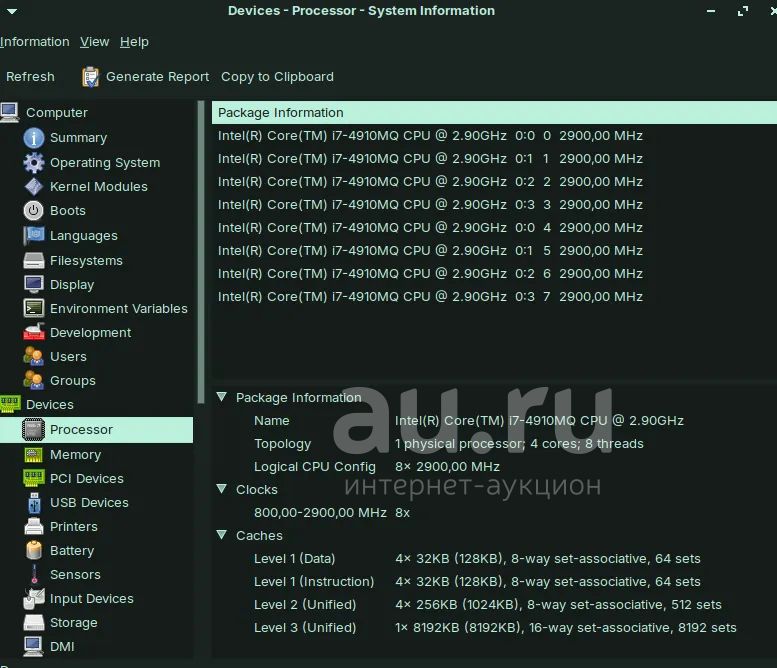This screenshot has height=668, width=777.
Task: Click the Level 1 (Data) cache row
Action: 494,558
